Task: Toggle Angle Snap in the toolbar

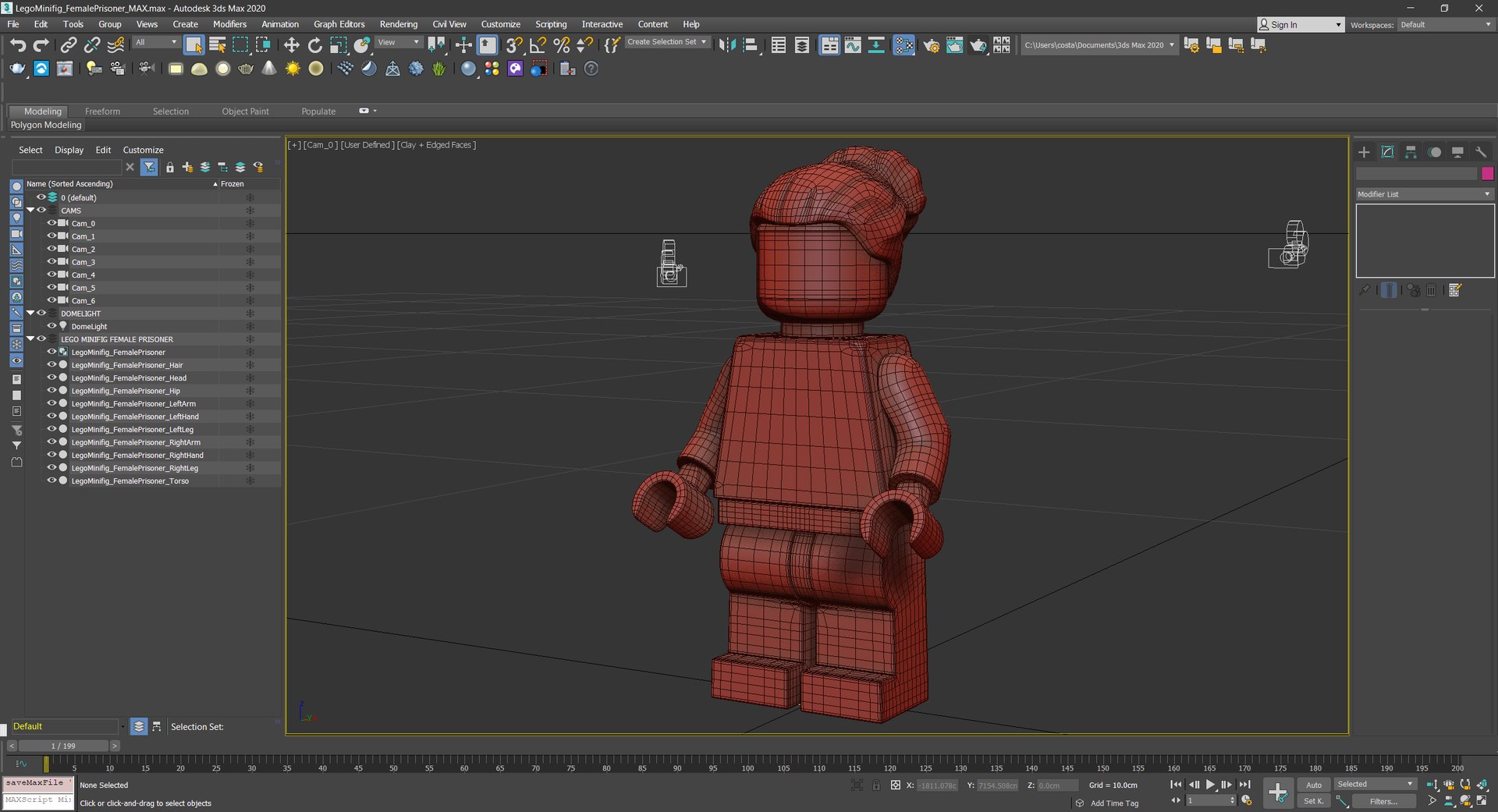Action: point(538,45)
